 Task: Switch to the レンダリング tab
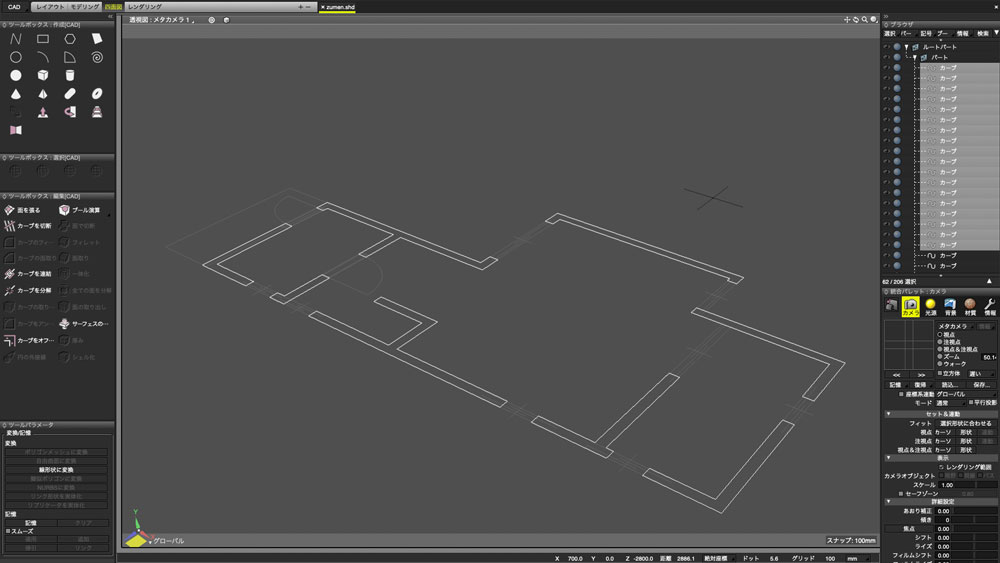click(x=145, y=7)
